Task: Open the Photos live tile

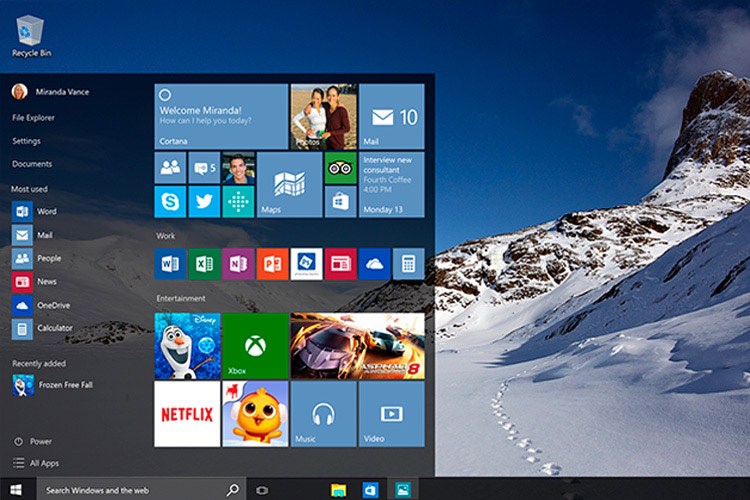Action: [x=324, y=116]
